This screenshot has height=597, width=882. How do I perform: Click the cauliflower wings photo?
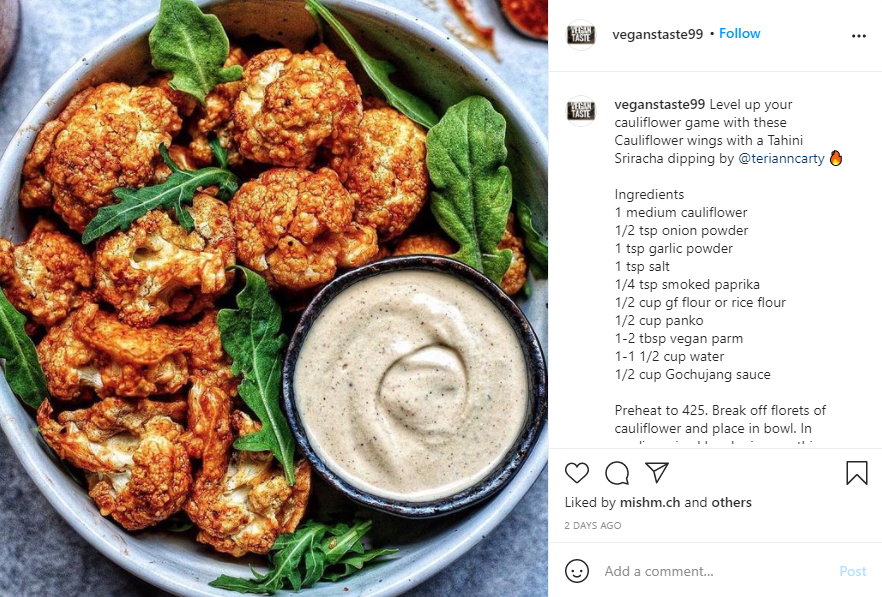coord(274,298)
